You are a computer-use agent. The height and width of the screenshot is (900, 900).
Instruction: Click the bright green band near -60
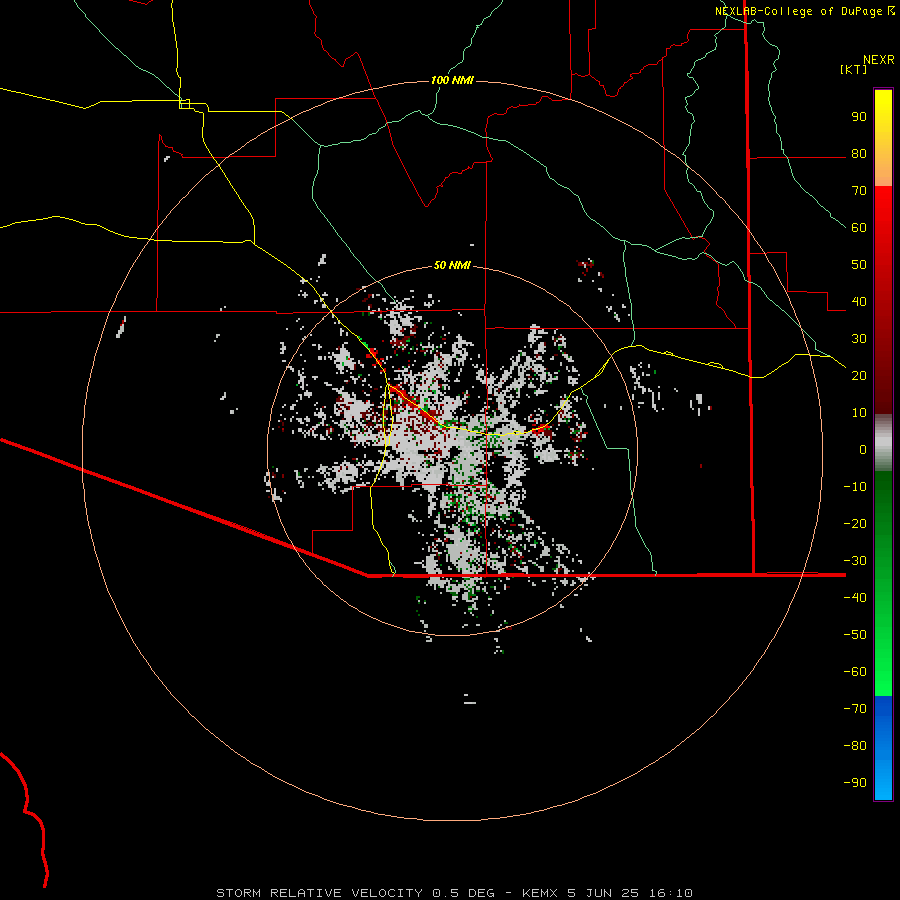click(883, 672)
